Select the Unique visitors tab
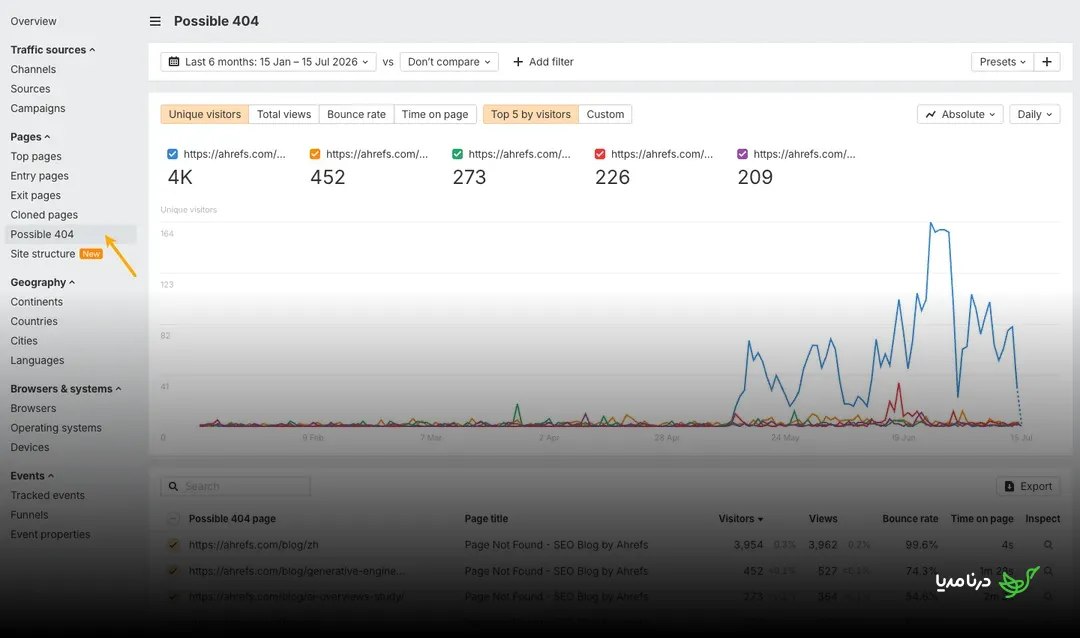The image size is (1080, 638). pyautogui.click(x=205, y=114)
